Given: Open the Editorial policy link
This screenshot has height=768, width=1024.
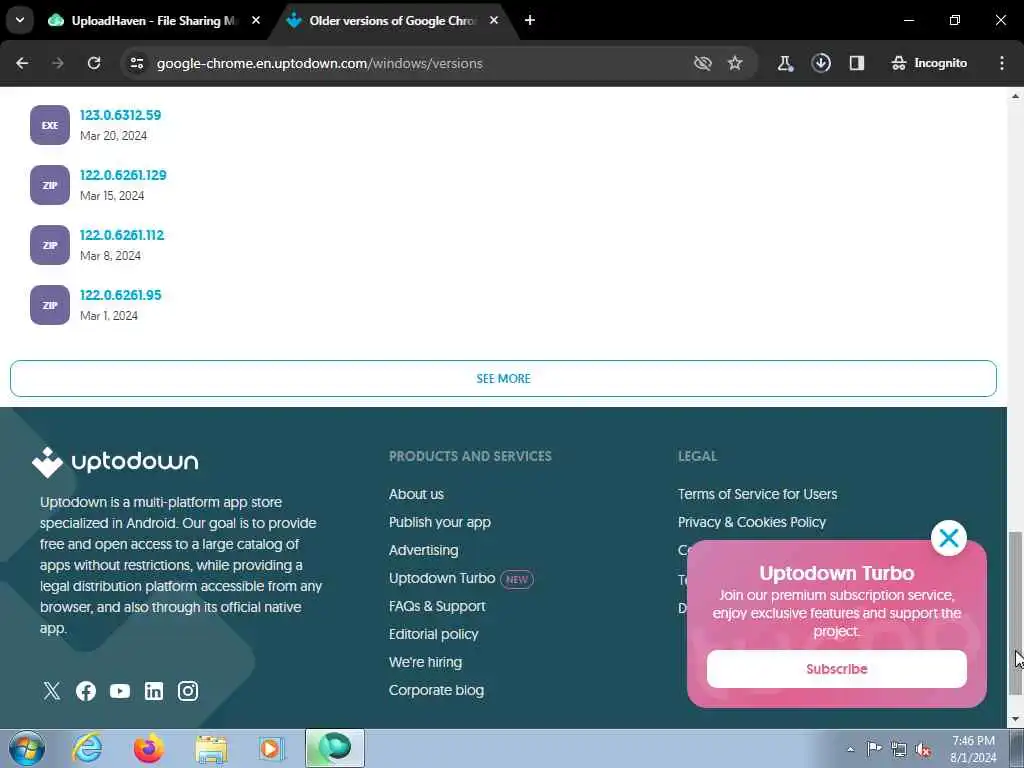Looking at the screenshot, I should click(433, 634).
